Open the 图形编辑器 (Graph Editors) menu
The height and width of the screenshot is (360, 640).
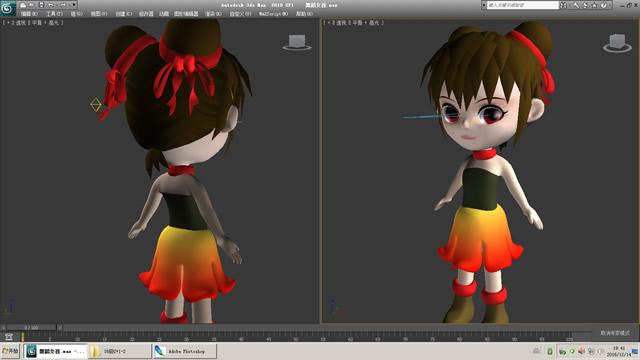186,14
